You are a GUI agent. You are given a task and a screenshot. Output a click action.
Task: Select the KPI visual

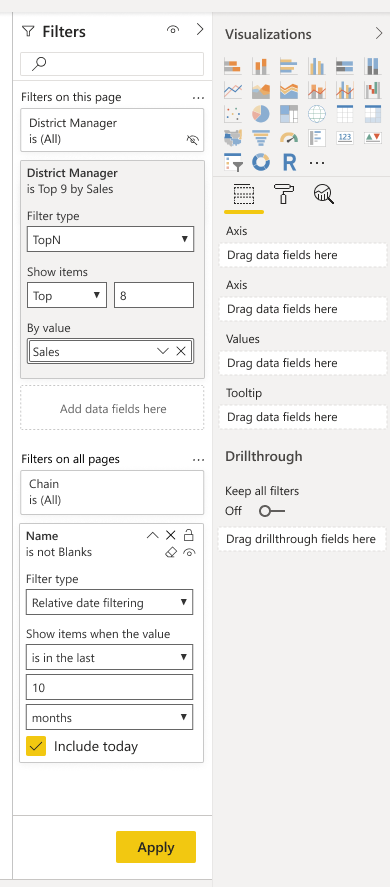click(372, 138)
